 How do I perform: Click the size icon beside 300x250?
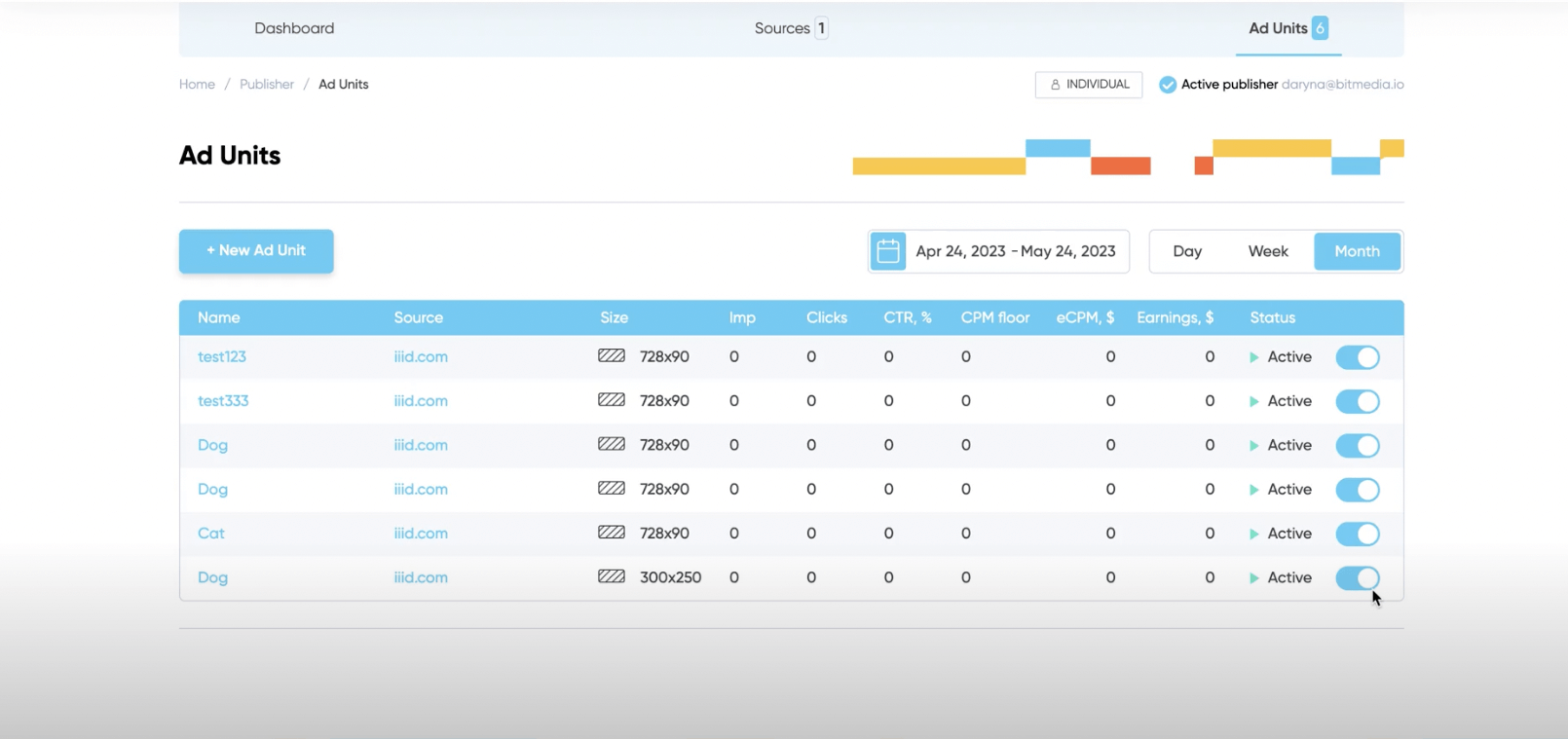click(612, 576)
